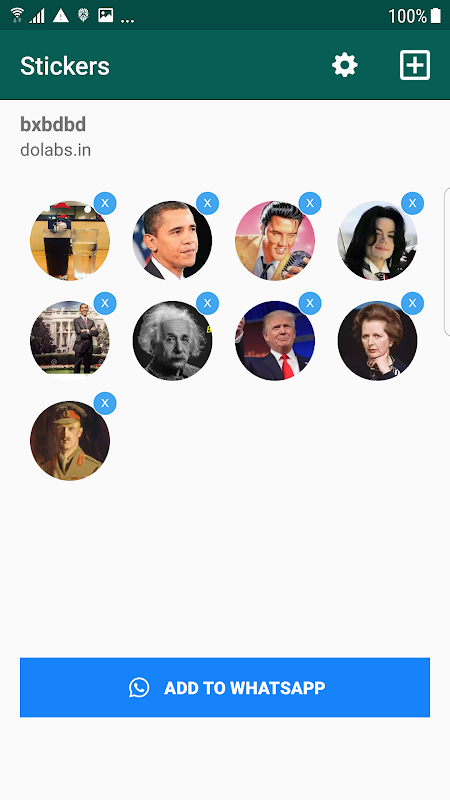The image size is (450, 800).
Task: Remove the long black hair person sticker
Action: 413,203
